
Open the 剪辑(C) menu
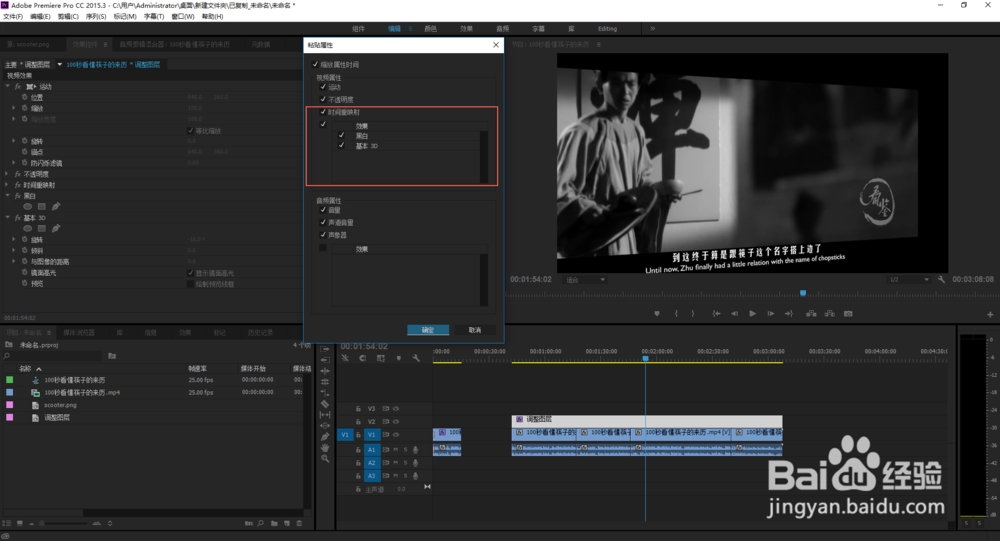pyautogui.click(x=68, y=17)
